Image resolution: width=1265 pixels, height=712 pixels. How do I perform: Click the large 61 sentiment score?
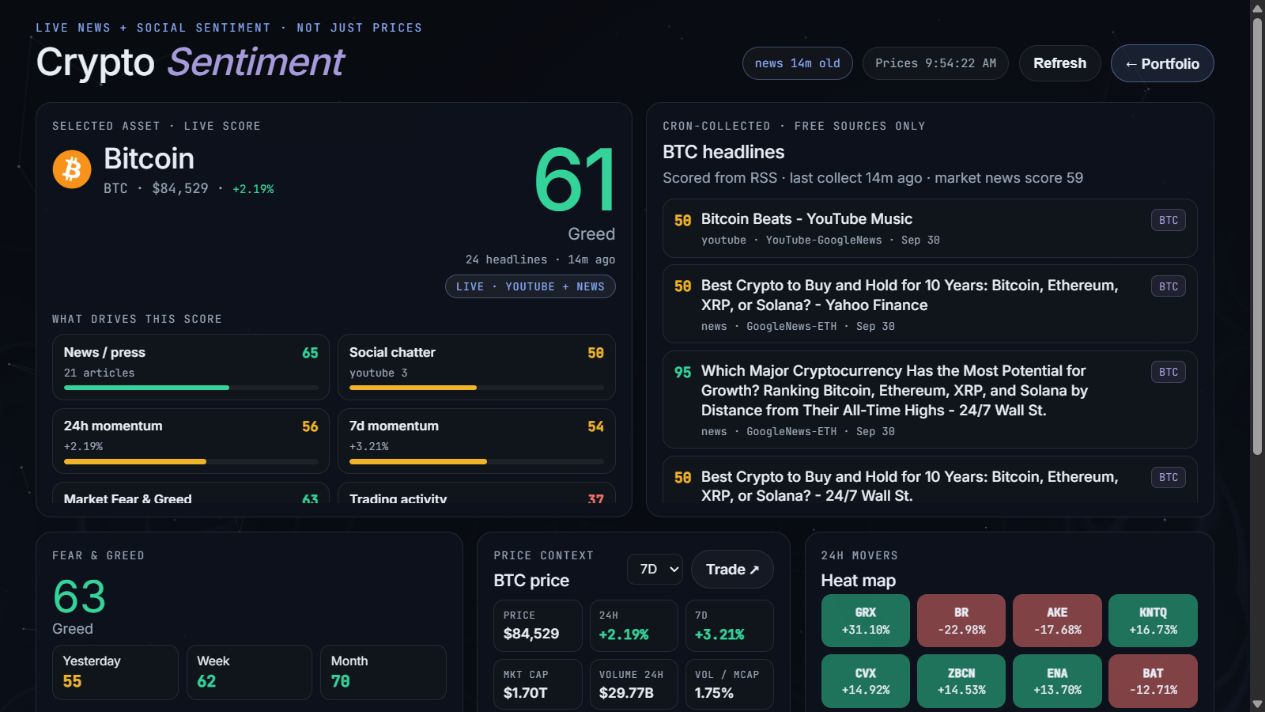(575, 181)
